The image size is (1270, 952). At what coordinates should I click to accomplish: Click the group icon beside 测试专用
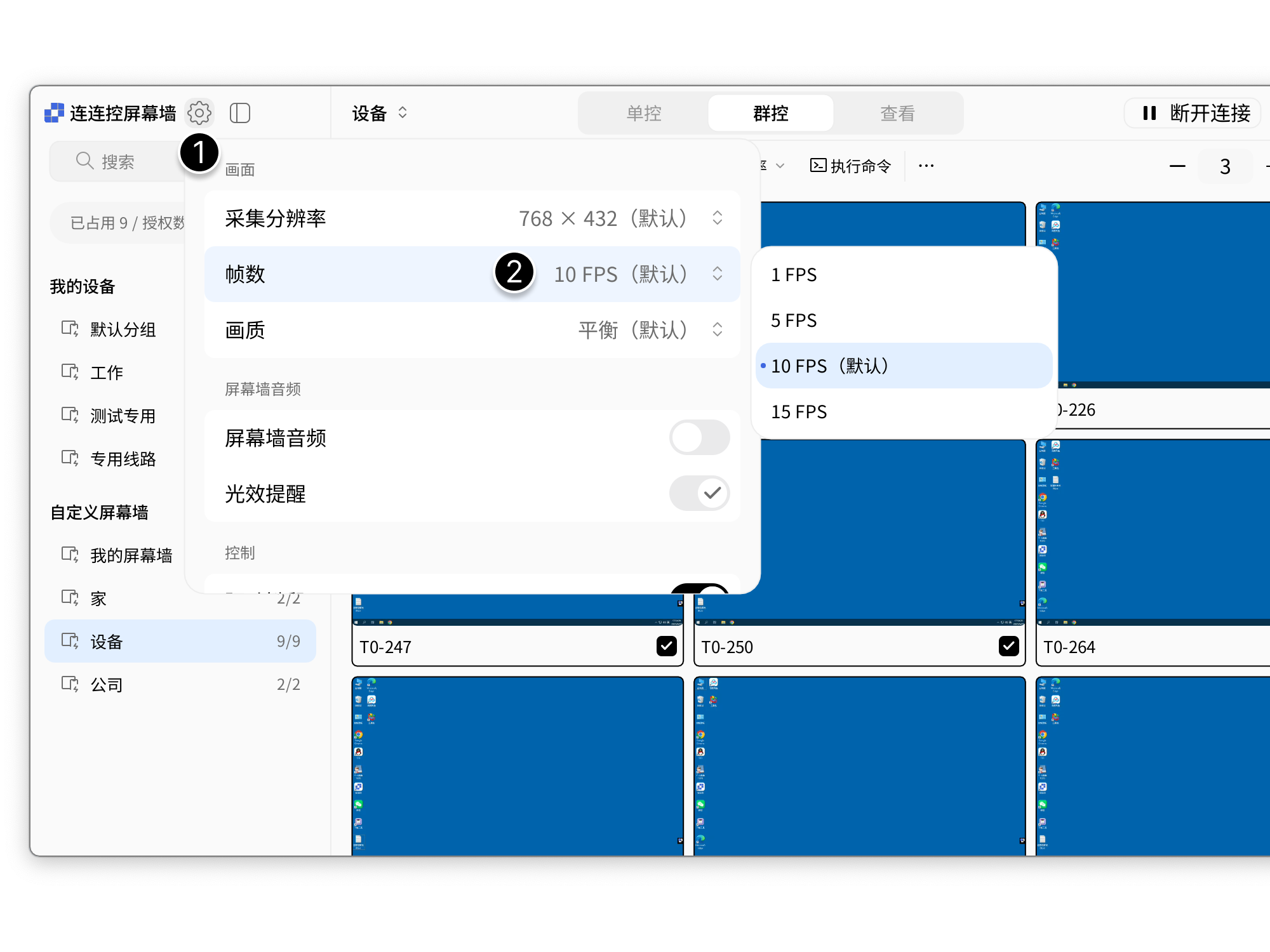coord(70,416)
